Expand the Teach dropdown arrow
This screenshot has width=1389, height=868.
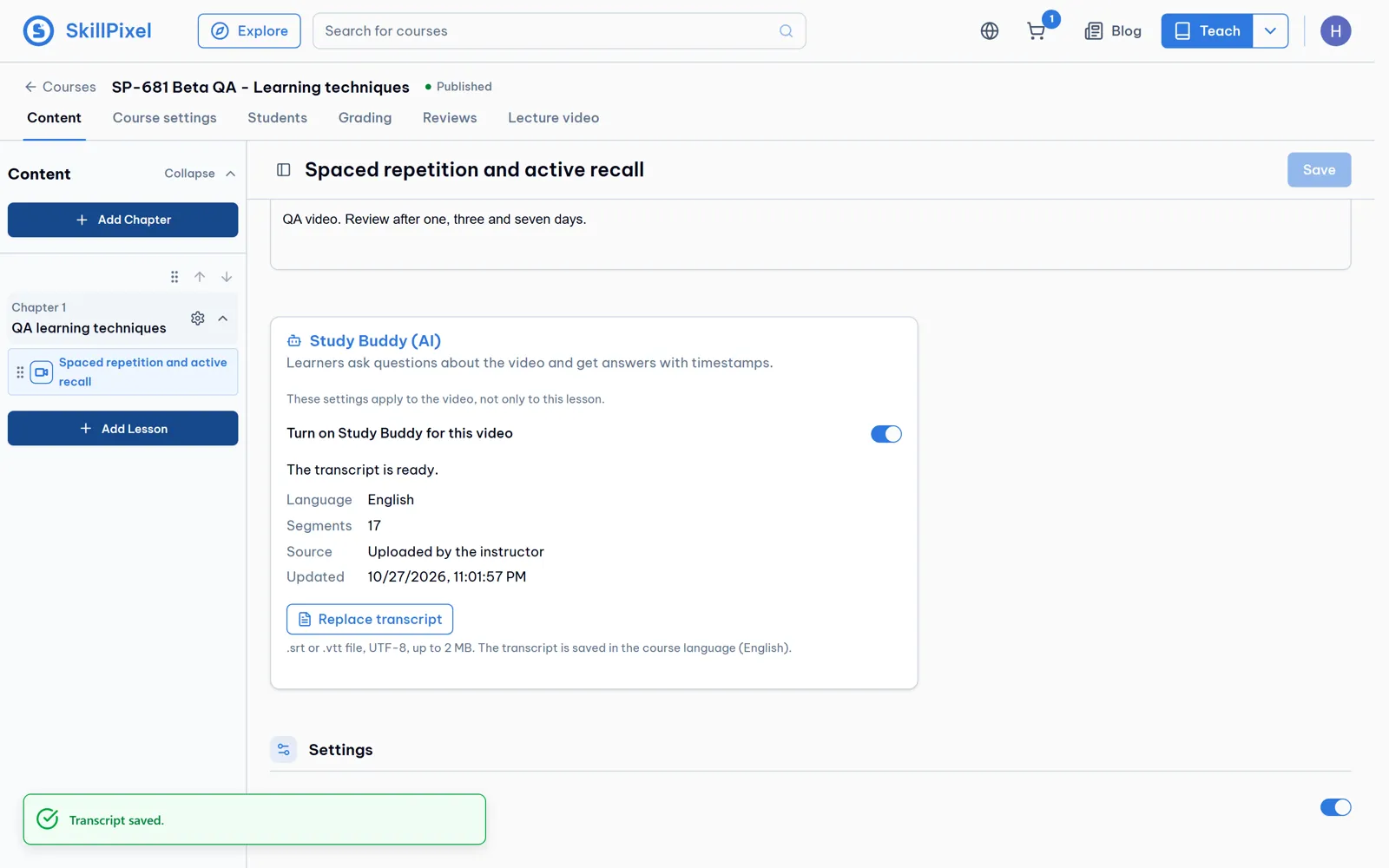1270,31
